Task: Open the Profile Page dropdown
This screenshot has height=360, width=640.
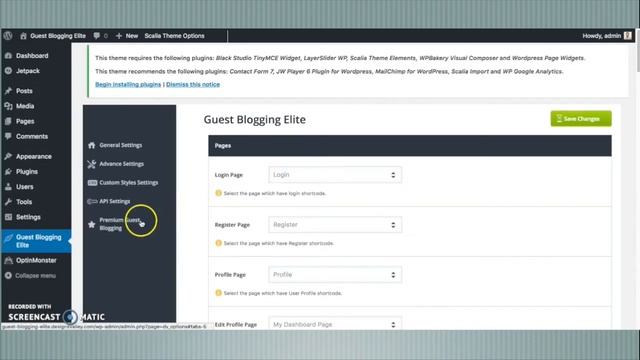Action: pyautogui.click(x=335, y=275)
